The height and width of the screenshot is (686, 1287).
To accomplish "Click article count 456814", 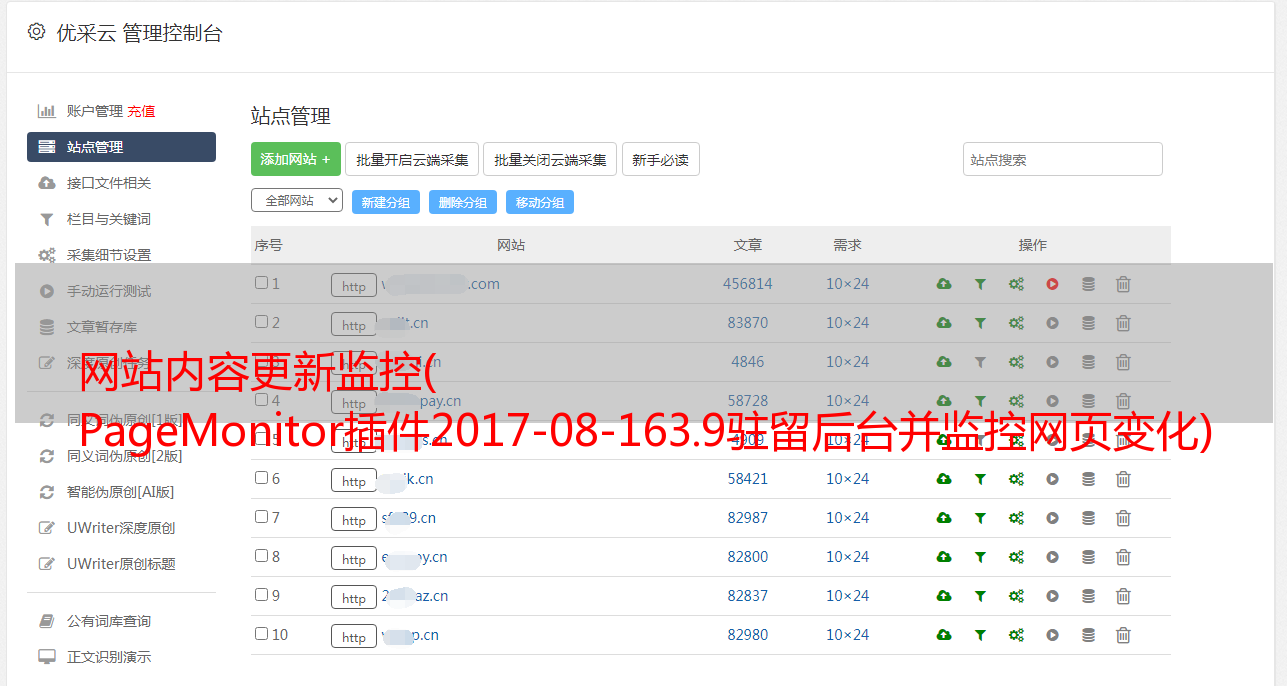I will pos(748,284).
